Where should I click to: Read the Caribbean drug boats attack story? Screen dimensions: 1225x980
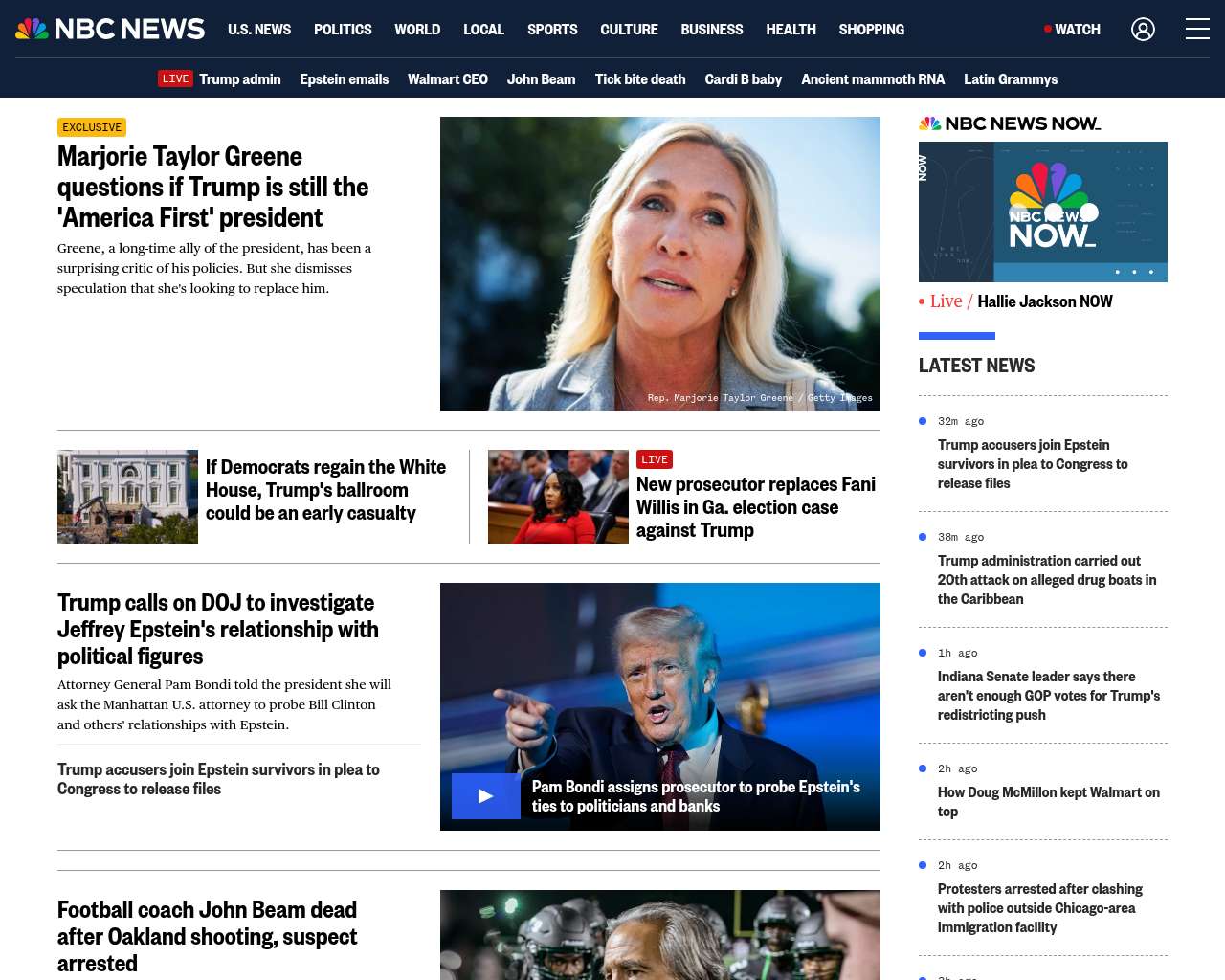click(x=1047, y=580)
